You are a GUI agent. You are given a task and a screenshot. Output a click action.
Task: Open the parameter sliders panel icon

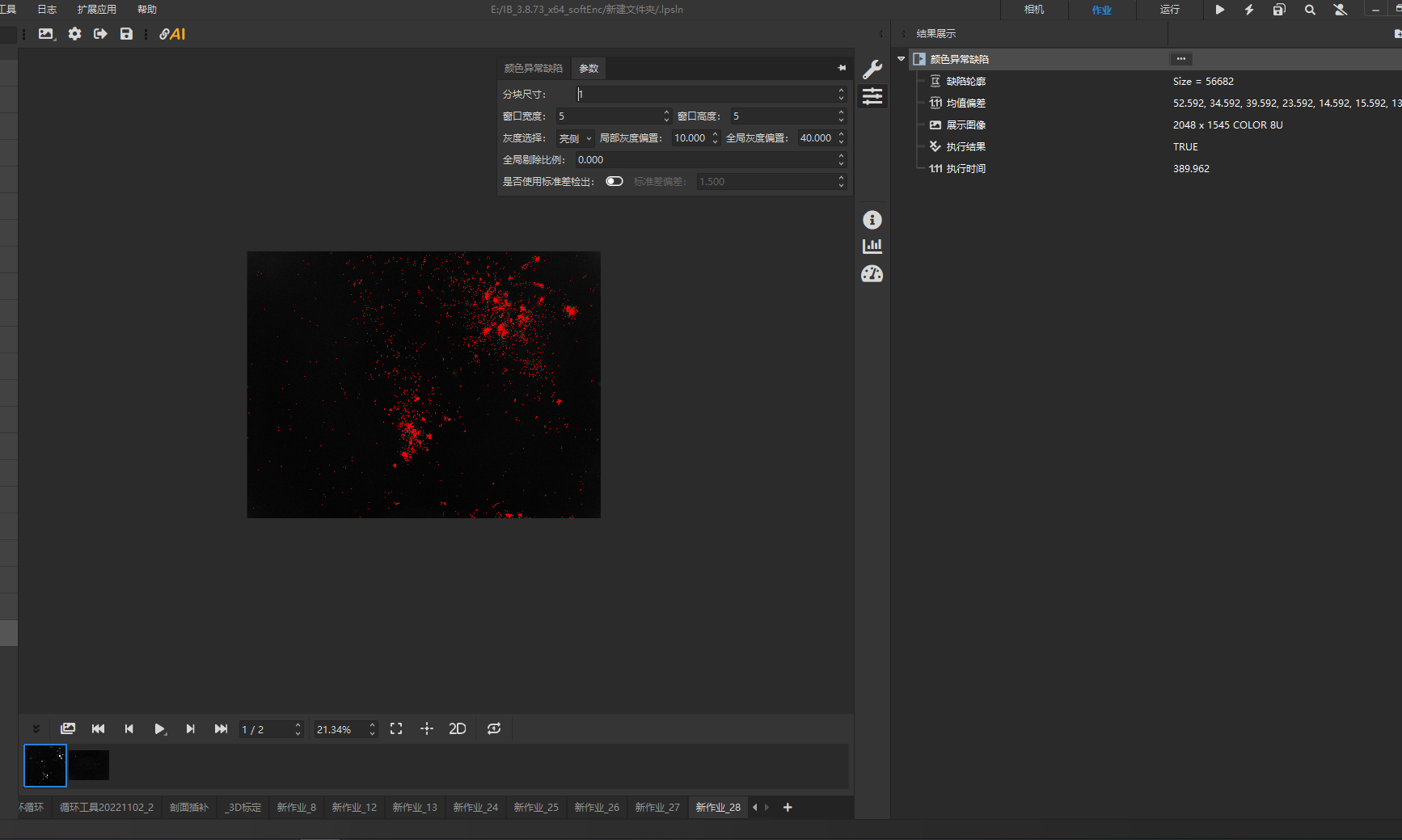click(872, 96)
